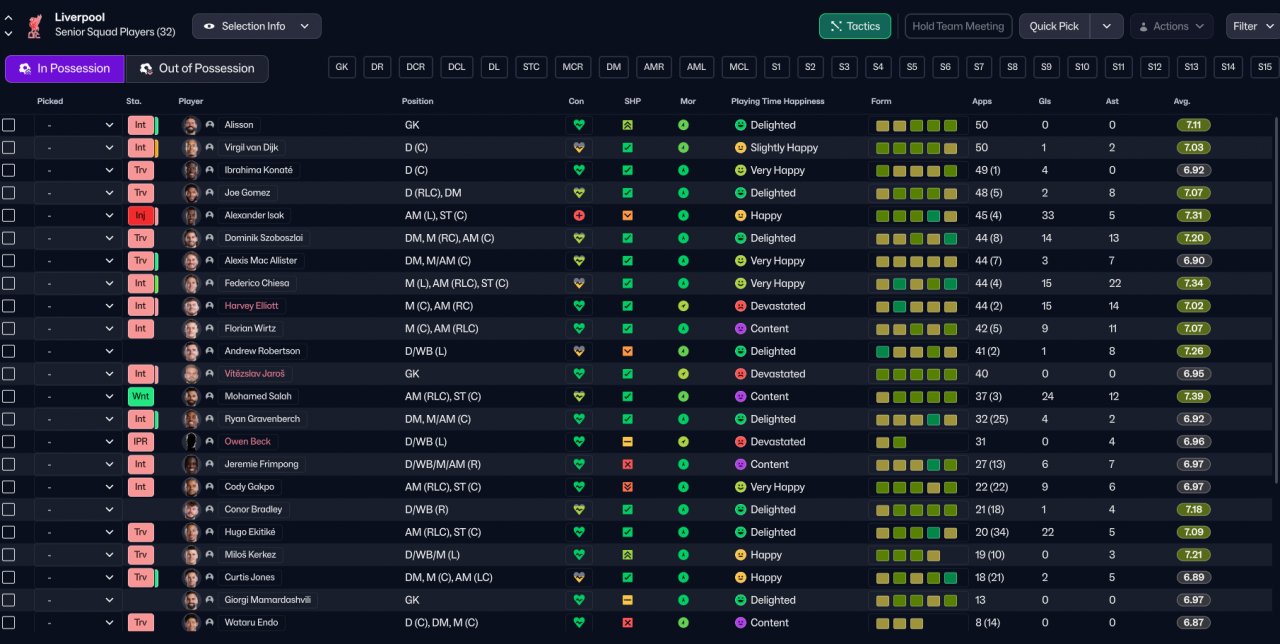Open the Tactics screen

tap(855, 26)
